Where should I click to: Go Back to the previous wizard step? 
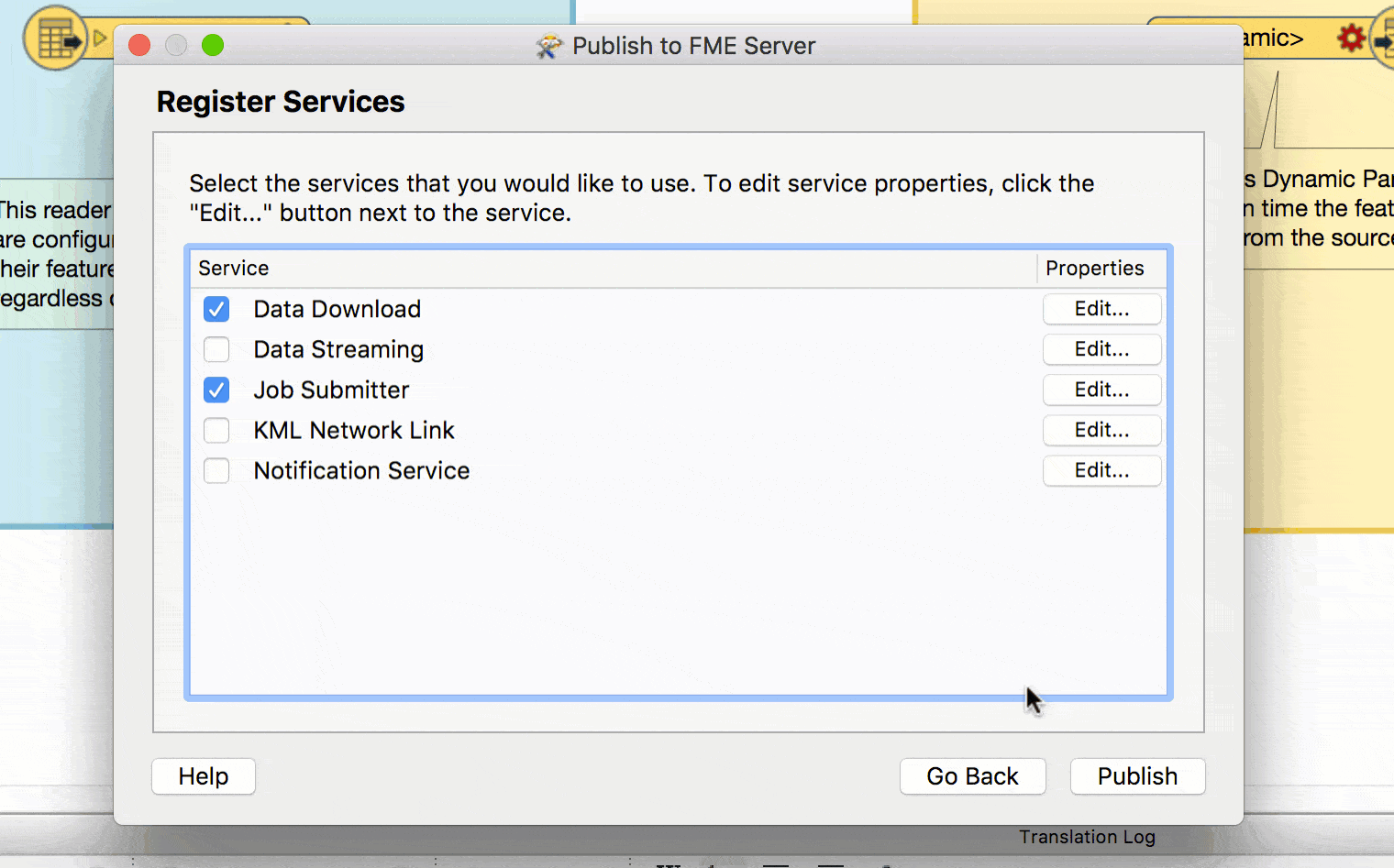tap(972, 776)
